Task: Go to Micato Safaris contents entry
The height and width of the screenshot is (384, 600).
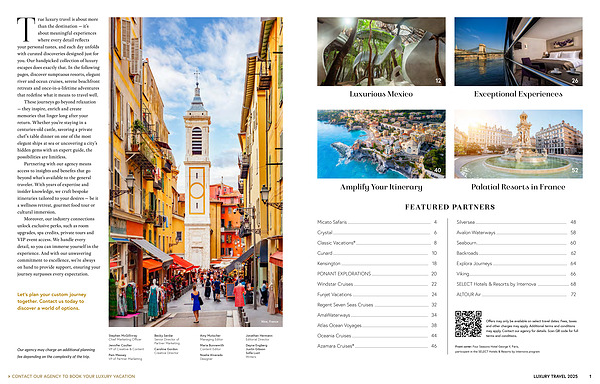Action: (x=377, y=222)
